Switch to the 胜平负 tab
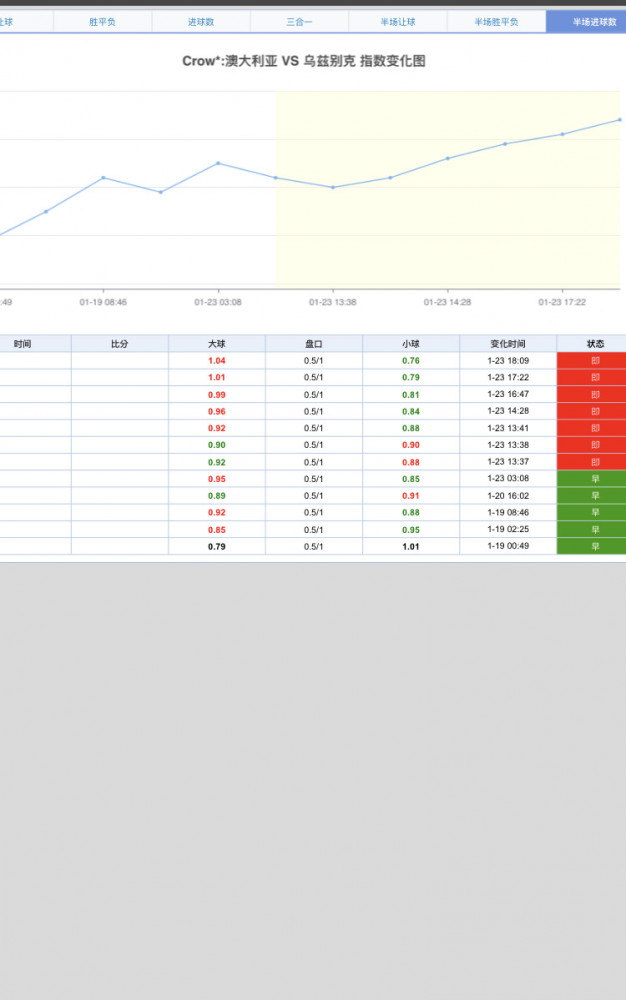This screenshot has height=1000, width=626. coord(102,22)
